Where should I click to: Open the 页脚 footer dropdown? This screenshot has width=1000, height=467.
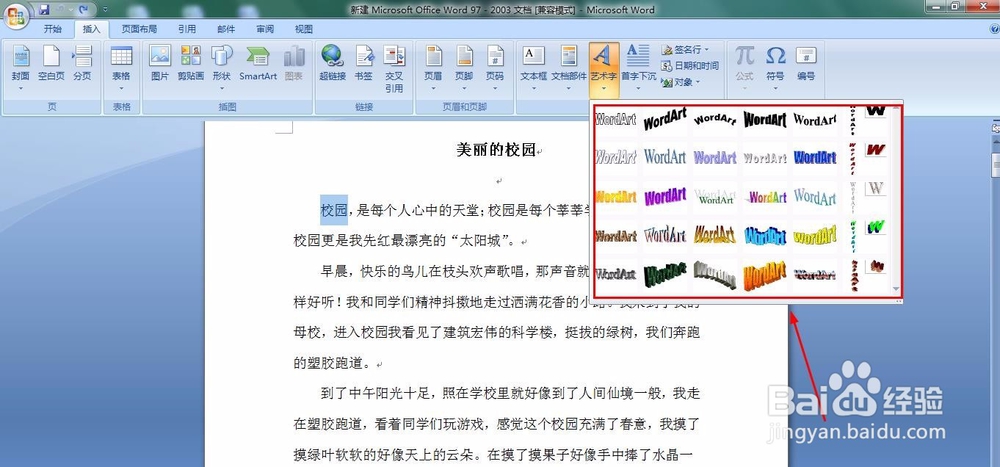[464, 67]
